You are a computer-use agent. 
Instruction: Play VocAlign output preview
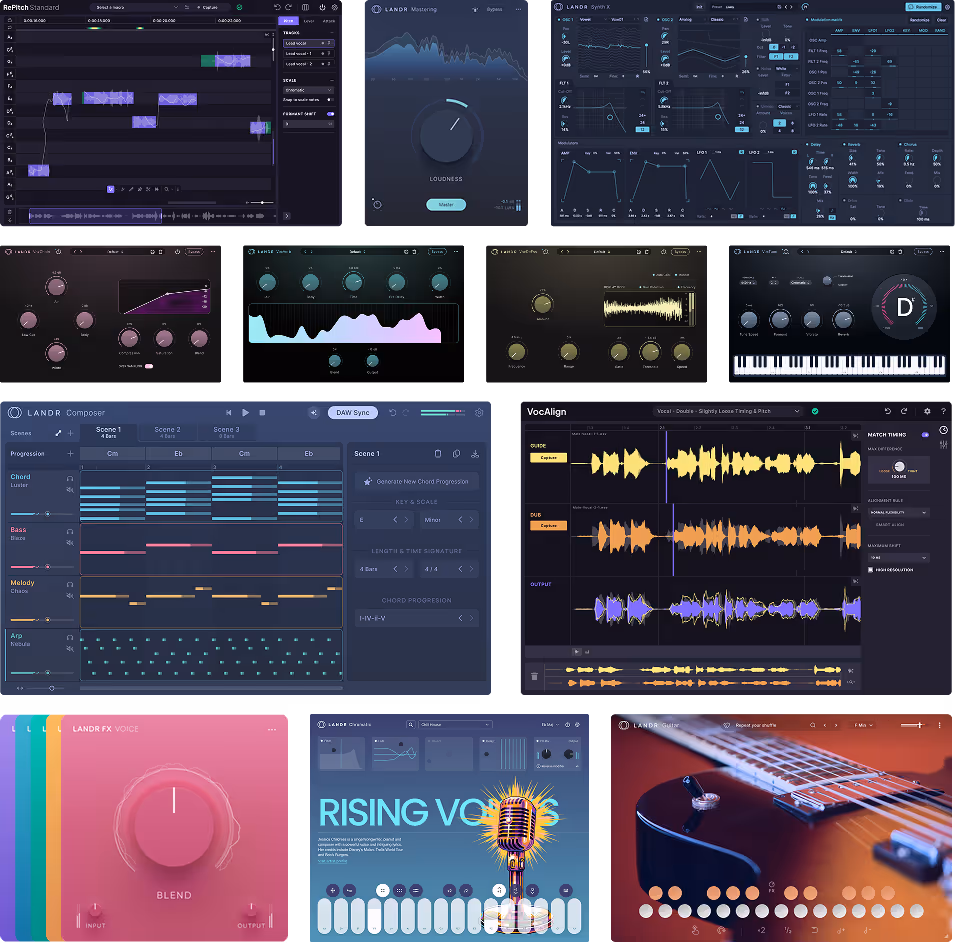[576, 652]
